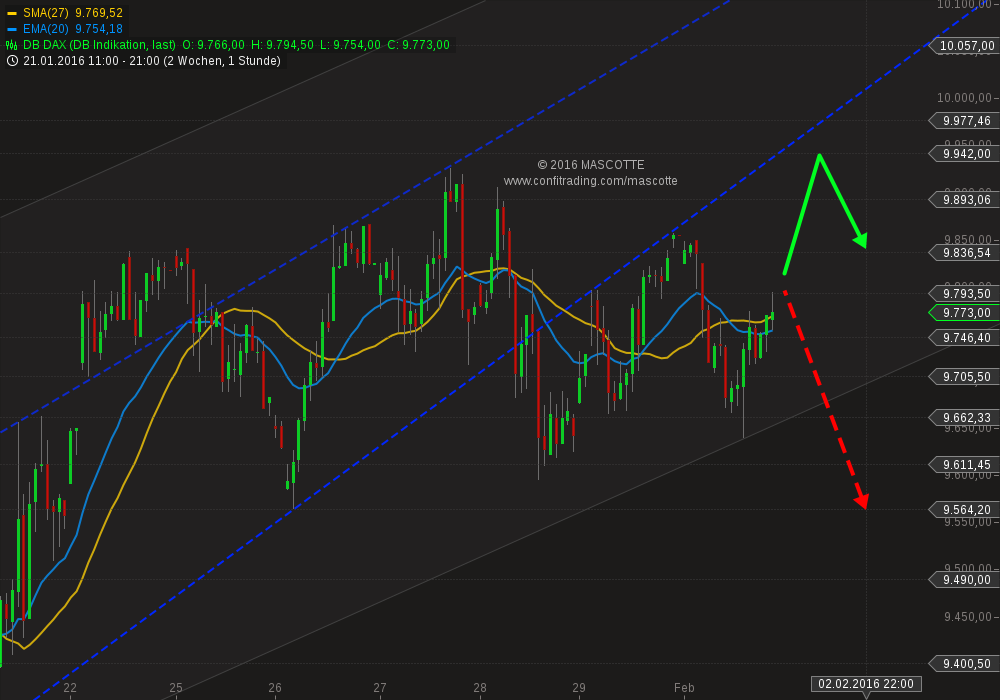
Task: Select date 25 on the time axis
Action: point(176,688)
